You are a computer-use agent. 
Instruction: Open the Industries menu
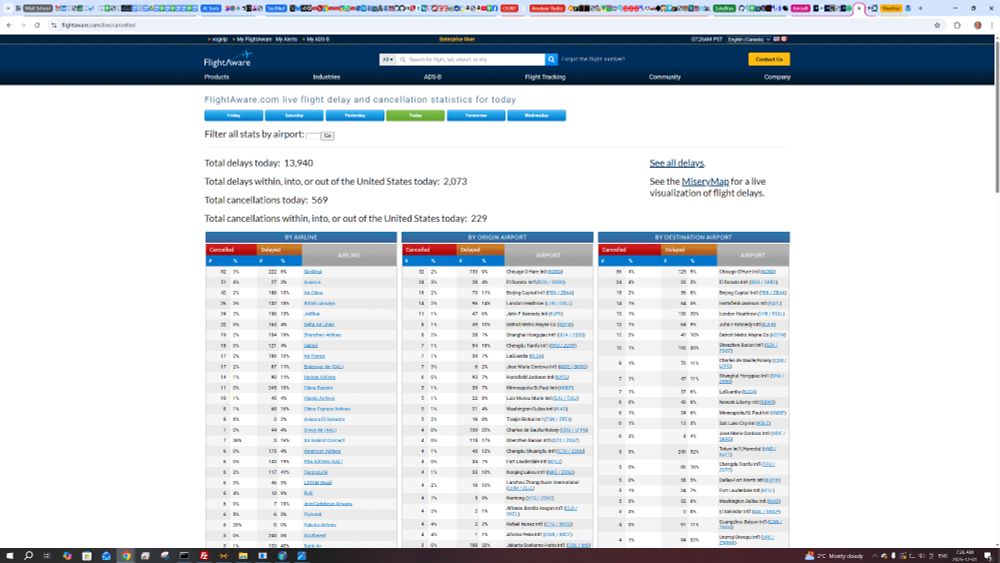coord(327,77)
